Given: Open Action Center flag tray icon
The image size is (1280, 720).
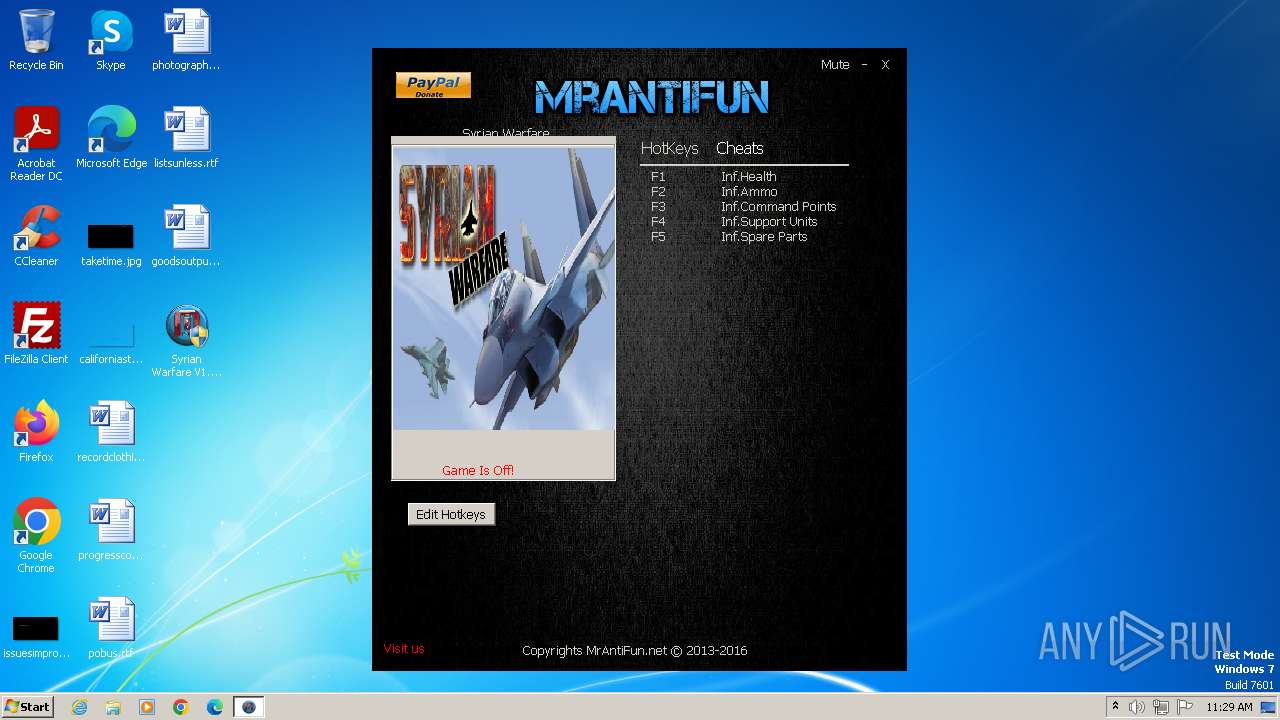Looking at the screenshot, I should [1185, 707].
